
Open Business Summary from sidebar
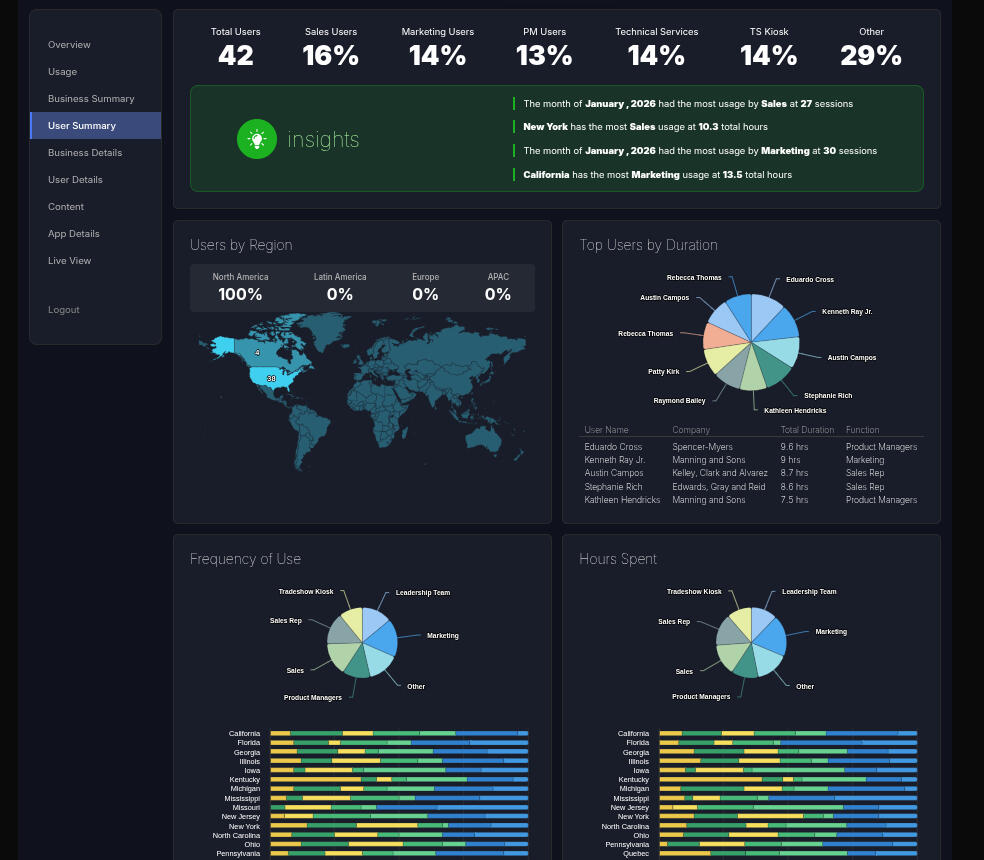click(x=91, y=99)
